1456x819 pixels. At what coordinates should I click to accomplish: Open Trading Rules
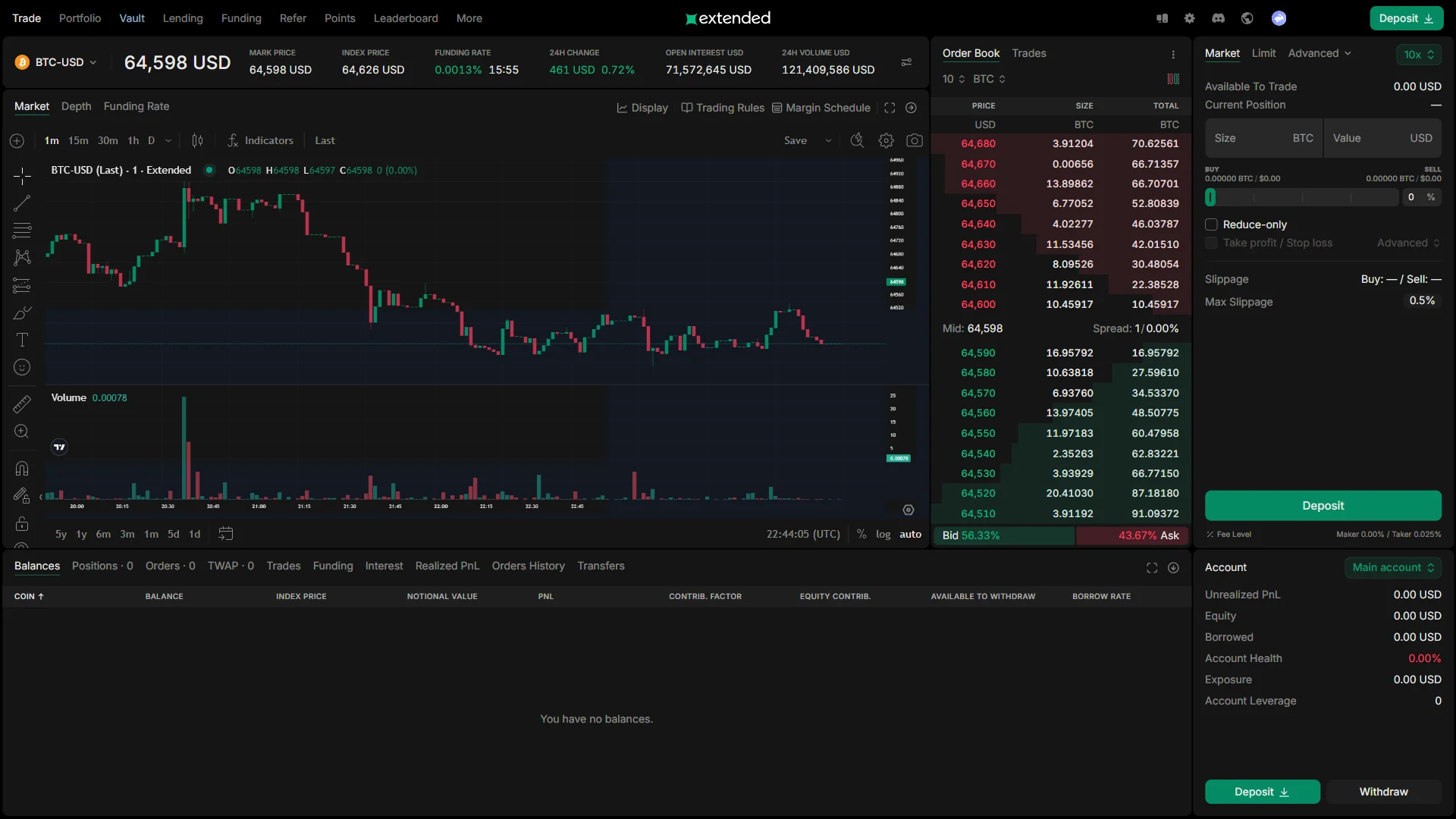tap(723, 108)
